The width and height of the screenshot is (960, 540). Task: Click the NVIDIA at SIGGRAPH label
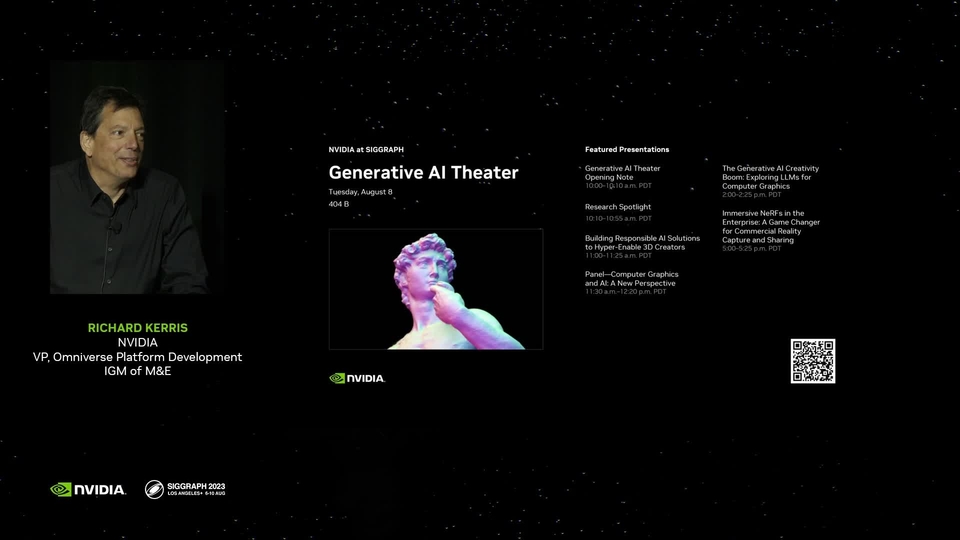[366, 149]
